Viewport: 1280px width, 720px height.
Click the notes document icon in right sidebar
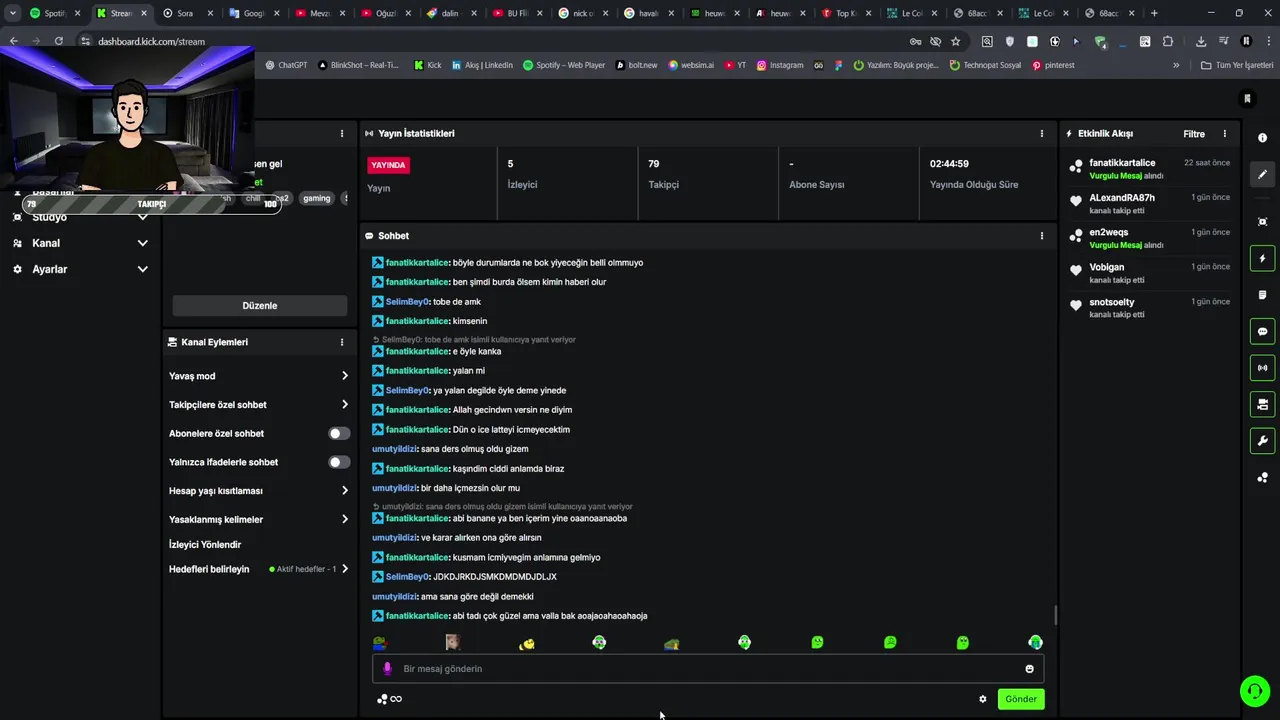click(x=1262, y=295)
